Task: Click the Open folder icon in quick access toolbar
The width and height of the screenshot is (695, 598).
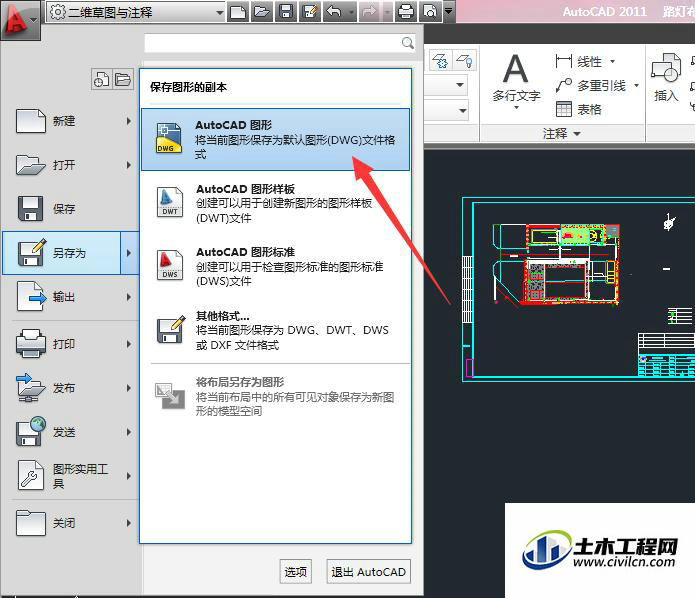Action: [262, 12]
